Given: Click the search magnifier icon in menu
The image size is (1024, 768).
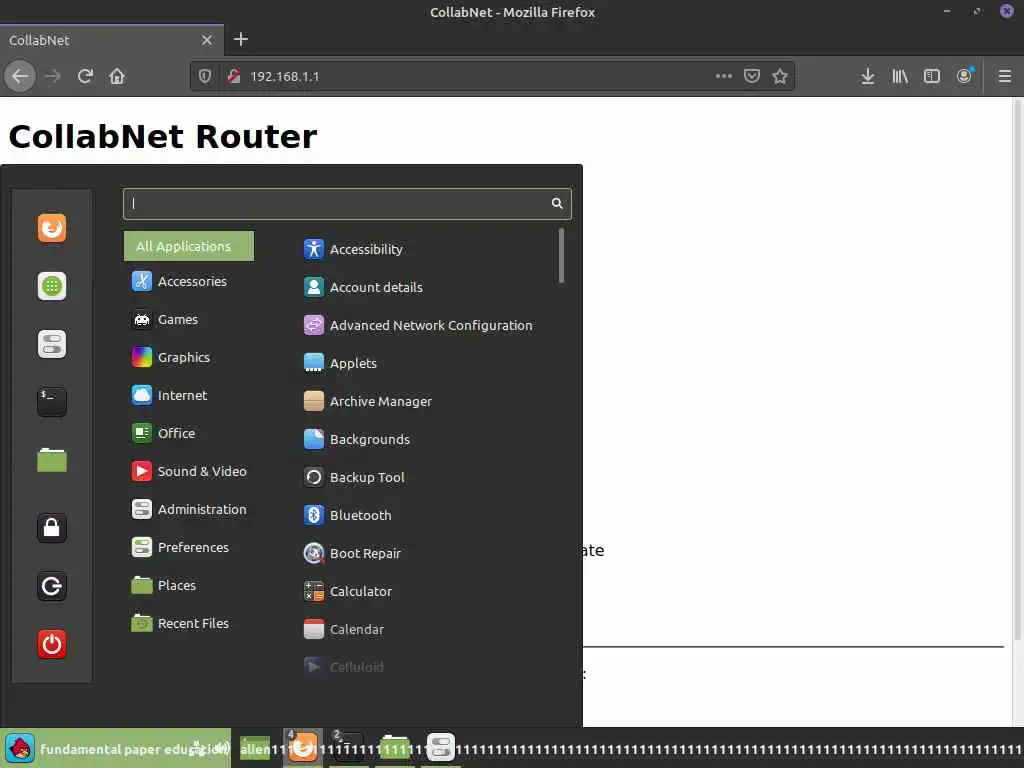Looking at the screenshot, I should (x=557, y=203).
